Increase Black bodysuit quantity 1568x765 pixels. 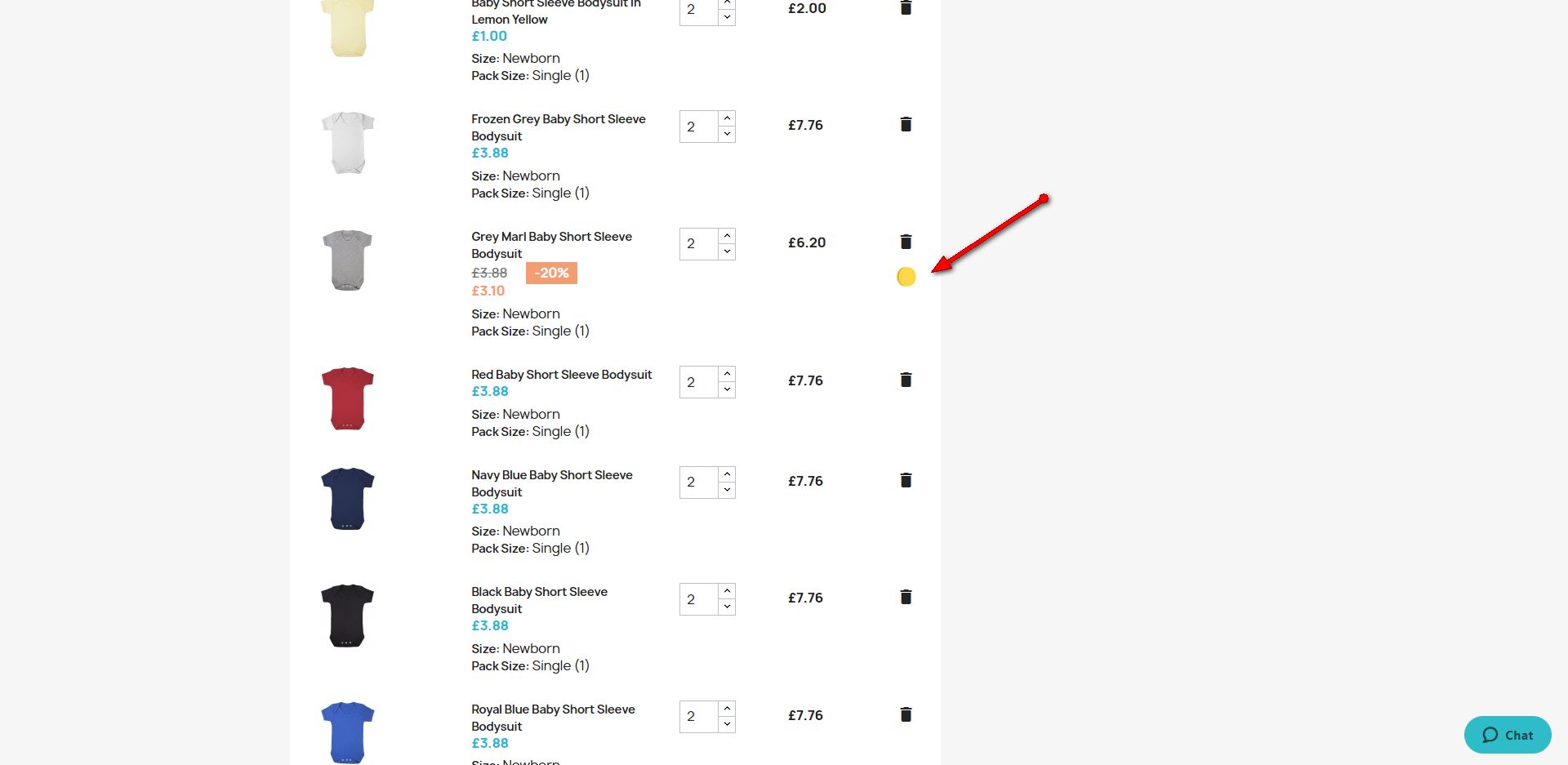pyautogui.click(x=727, y=590)
